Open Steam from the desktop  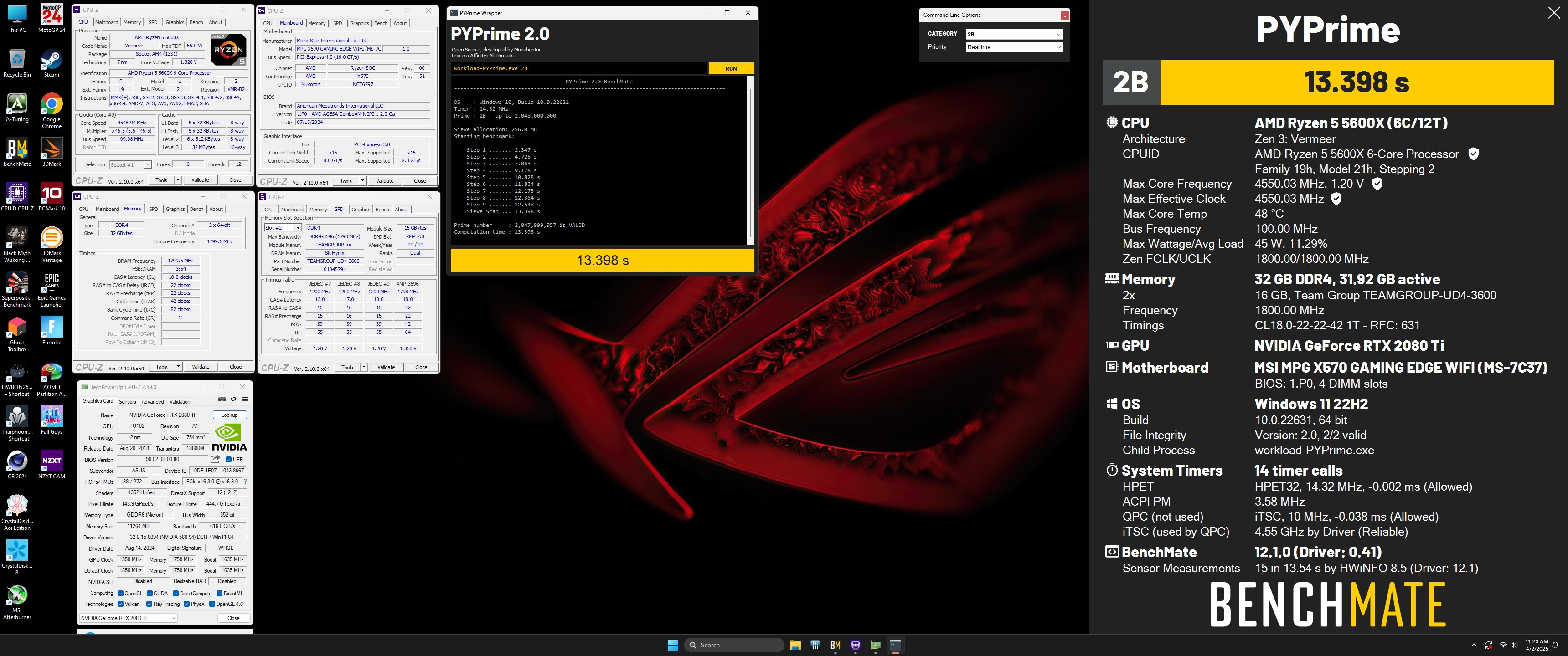52,63
